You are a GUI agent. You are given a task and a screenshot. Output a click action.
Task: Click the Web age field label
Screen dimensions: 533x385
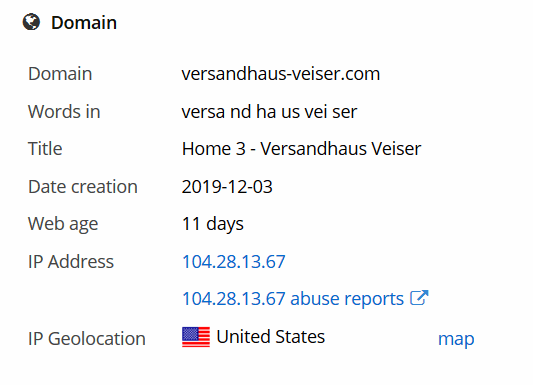(63, 224)
